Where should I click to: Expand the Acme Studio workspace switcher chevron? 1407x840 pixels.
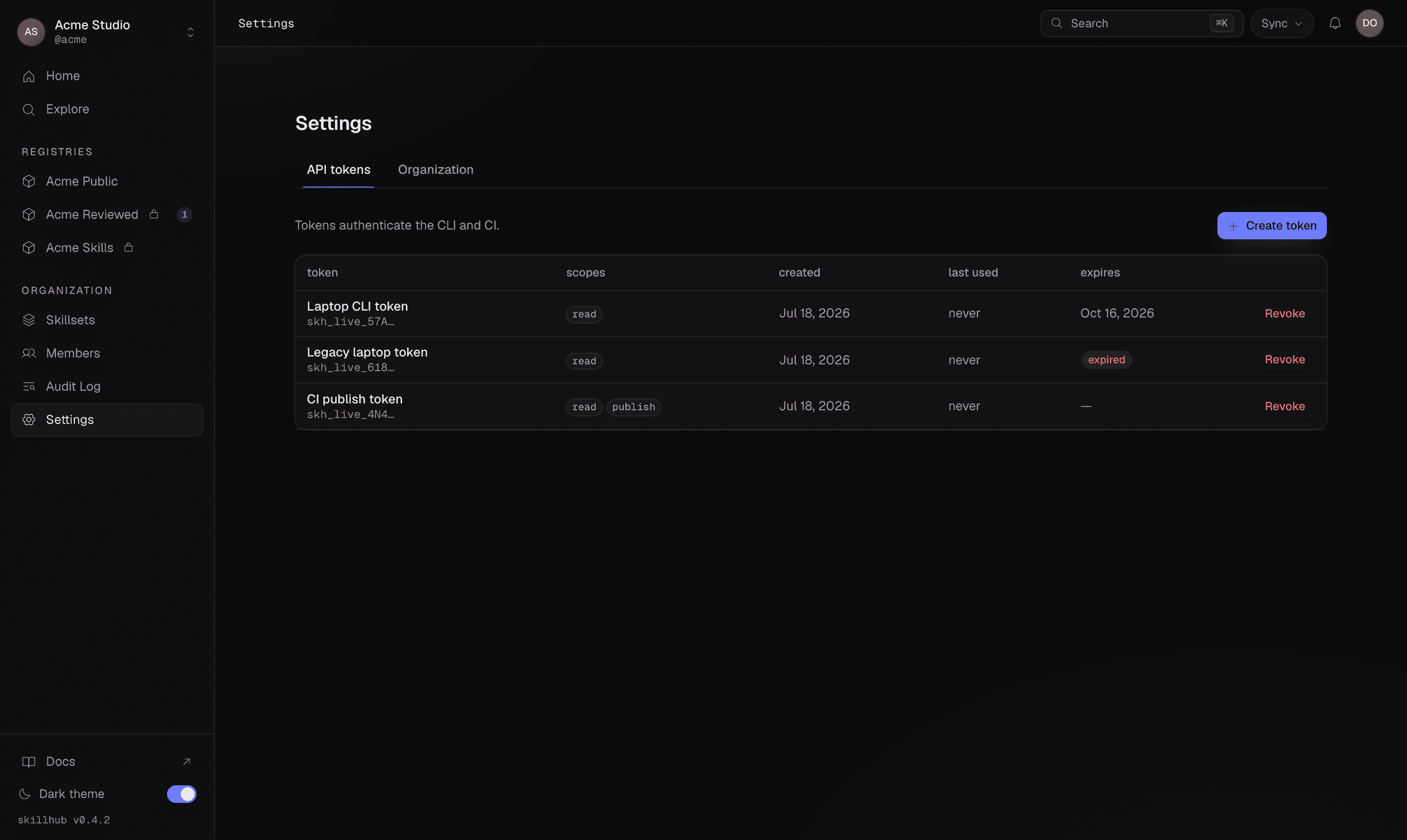[x=191, y=32]
